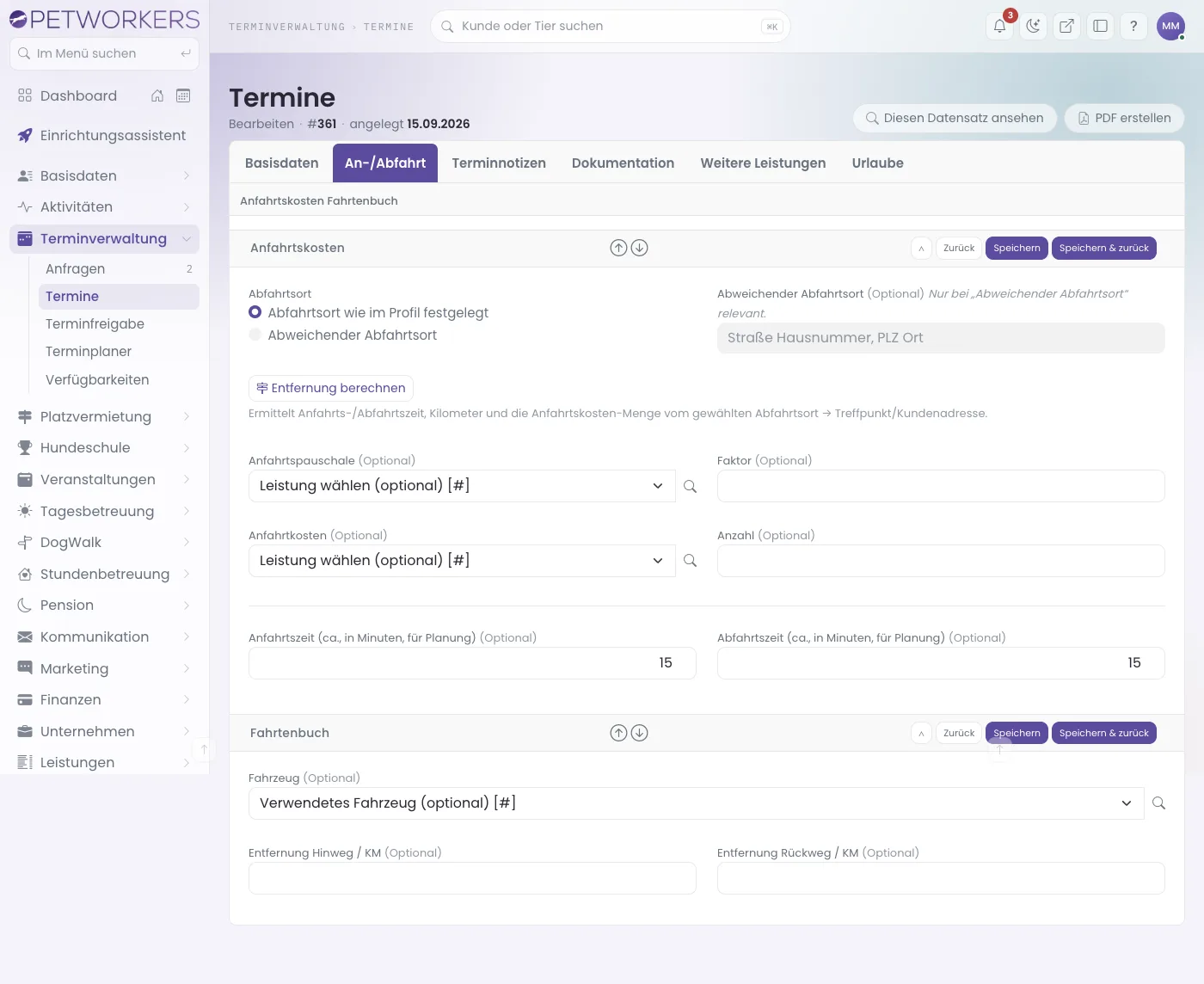
Task: Open the Dokumentation tab
Action: click(x=623, y=163)
